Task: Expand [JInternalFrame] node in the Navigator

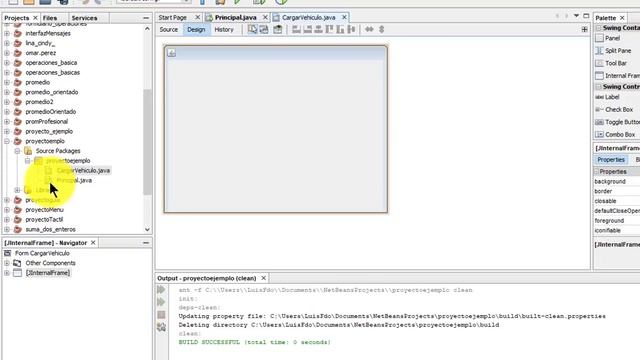Action: click(x=7, y=273)
